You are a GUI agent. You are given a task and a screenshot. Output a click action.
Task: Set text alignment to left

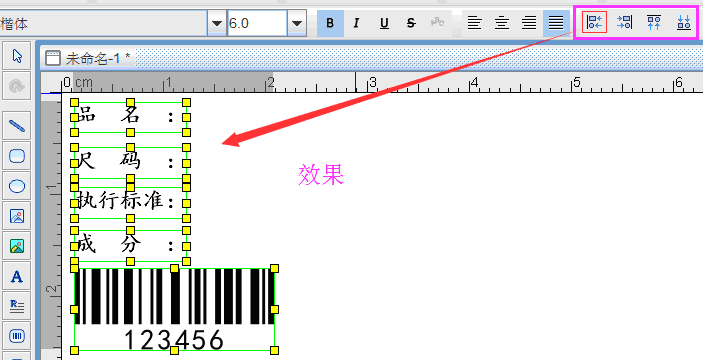pyautogui.click(x=475, y=23)
